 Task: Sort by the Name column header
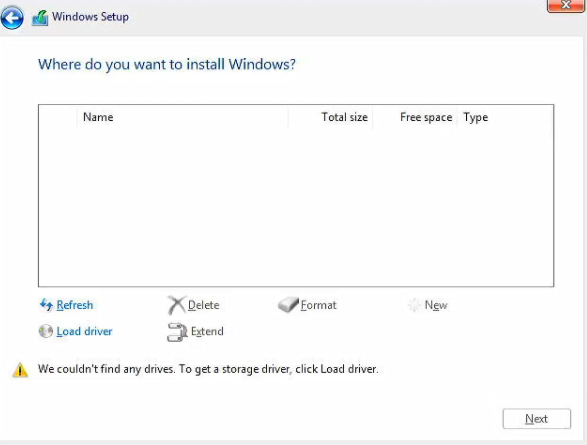tap(182, 117)
